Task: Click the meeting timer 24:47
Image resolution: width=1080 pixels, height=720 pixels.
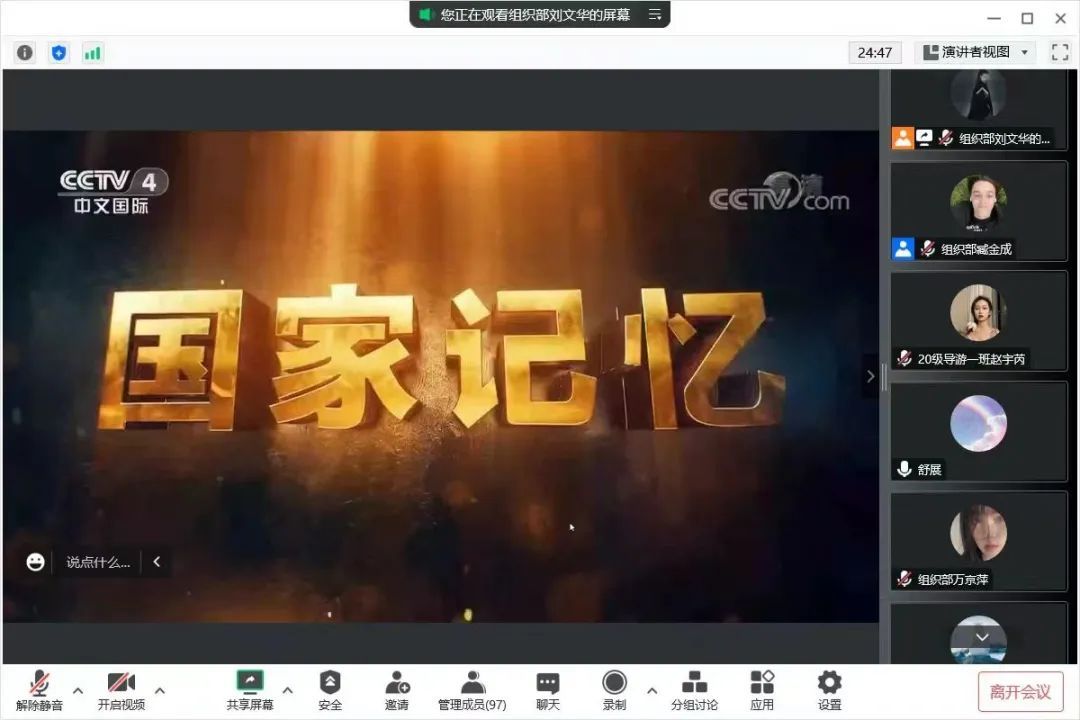Action: click(875, 52)
